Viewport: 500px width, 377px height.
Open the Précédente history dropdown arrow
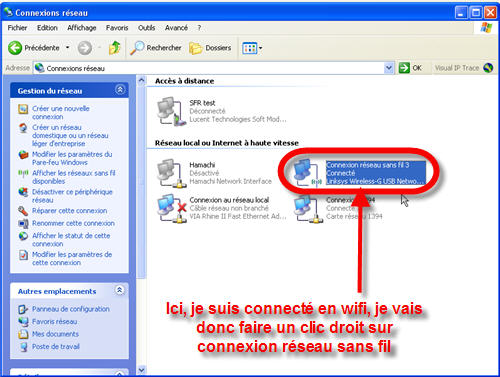[x=67, y=48]
